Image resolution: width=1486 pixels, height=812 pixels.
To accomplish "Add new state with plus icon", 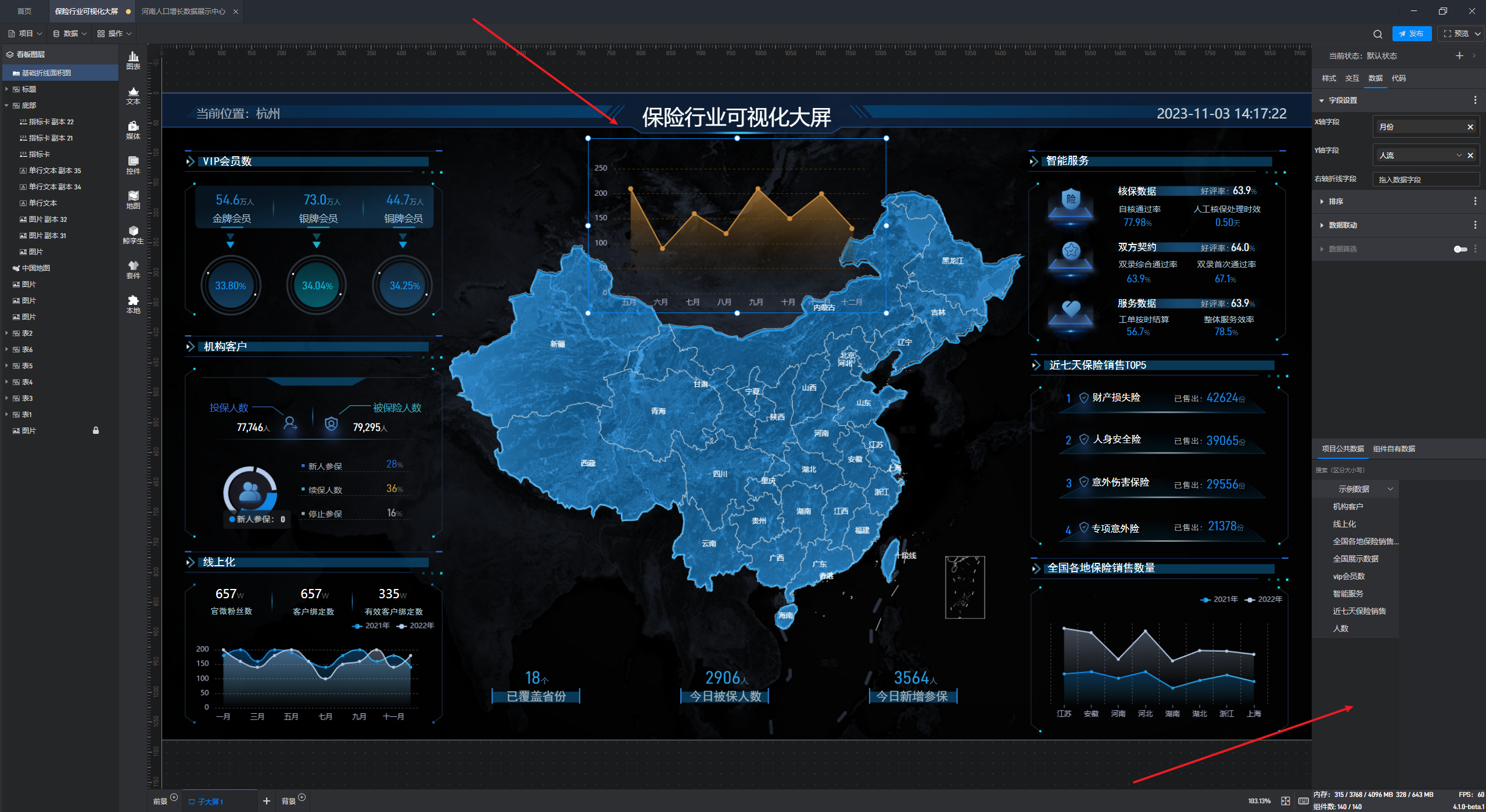I will (x=1459, y=56).
